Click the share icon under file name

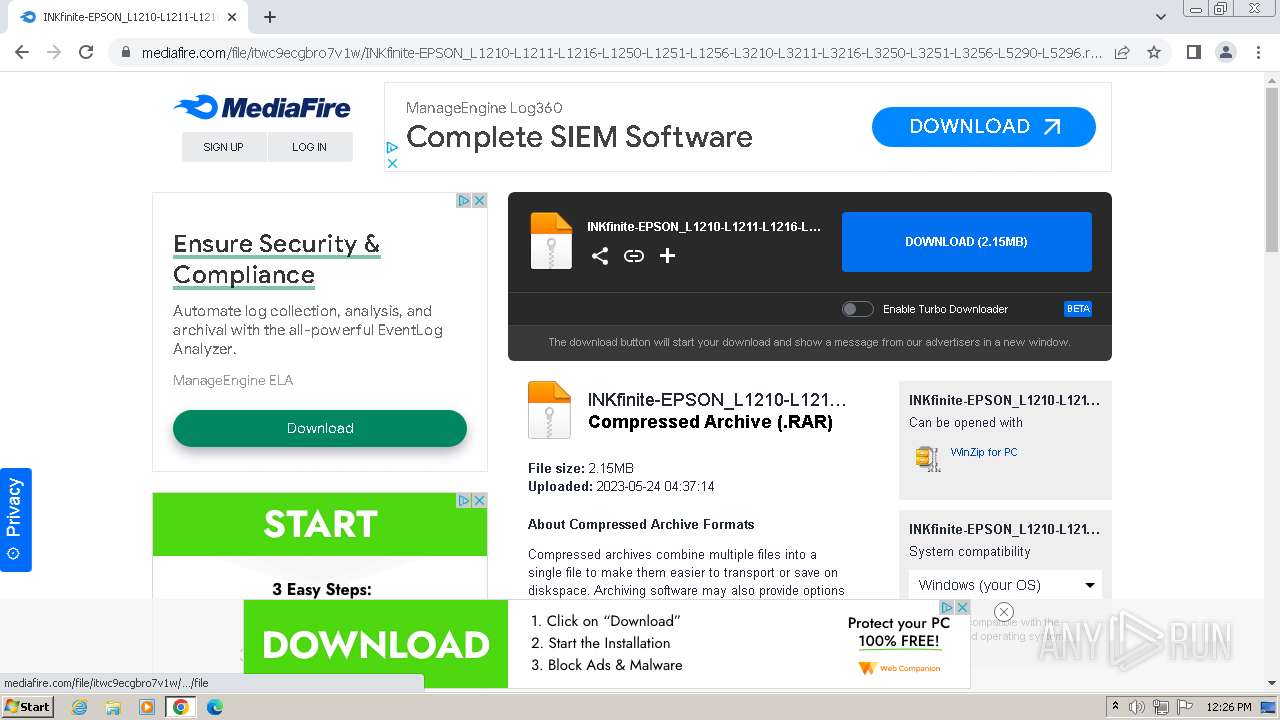[600, 256]
